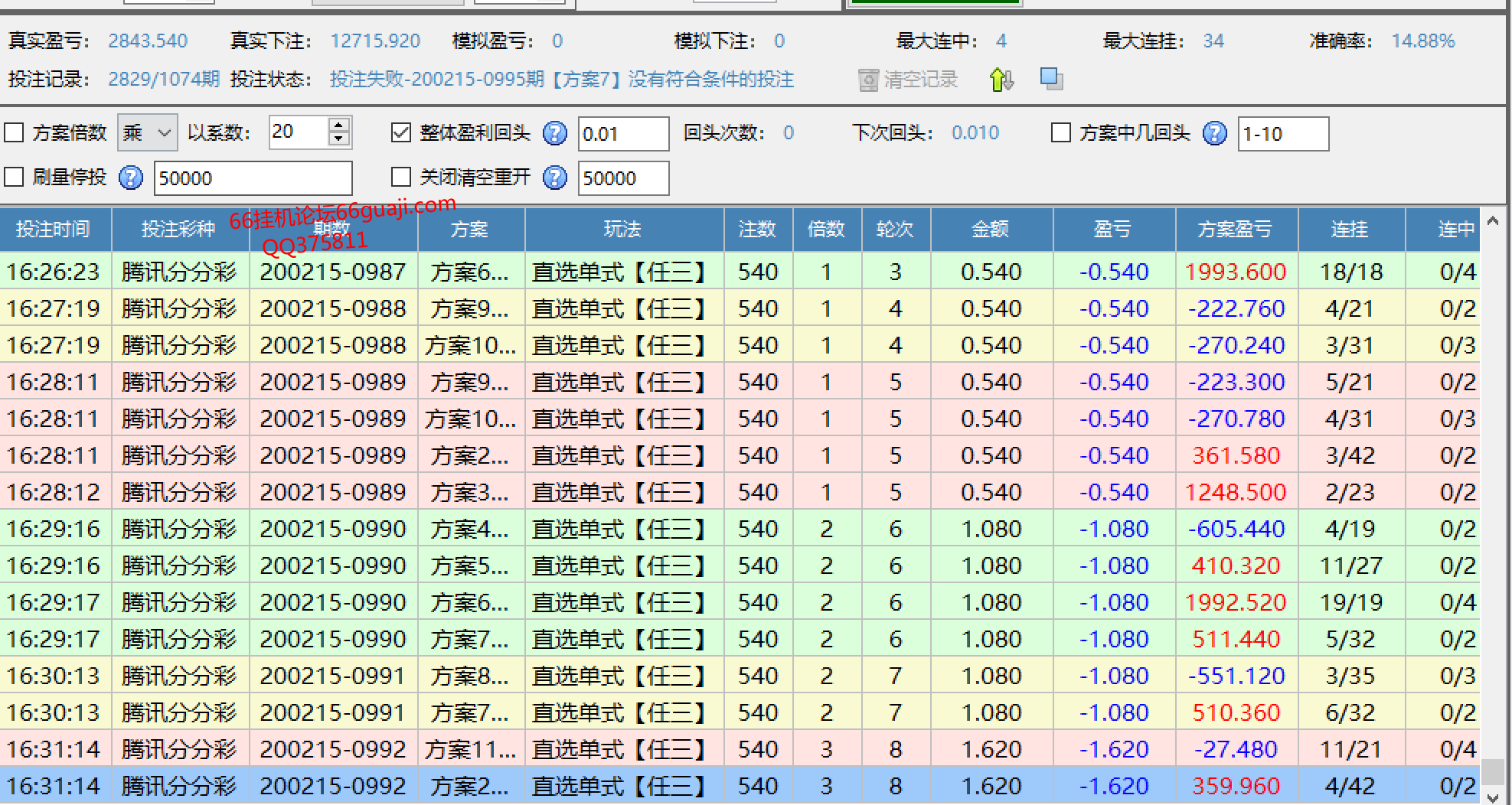
Task: Enable the 方案中几回头 checkbox
Action: pyautogui.click(x=1060, y=133)
